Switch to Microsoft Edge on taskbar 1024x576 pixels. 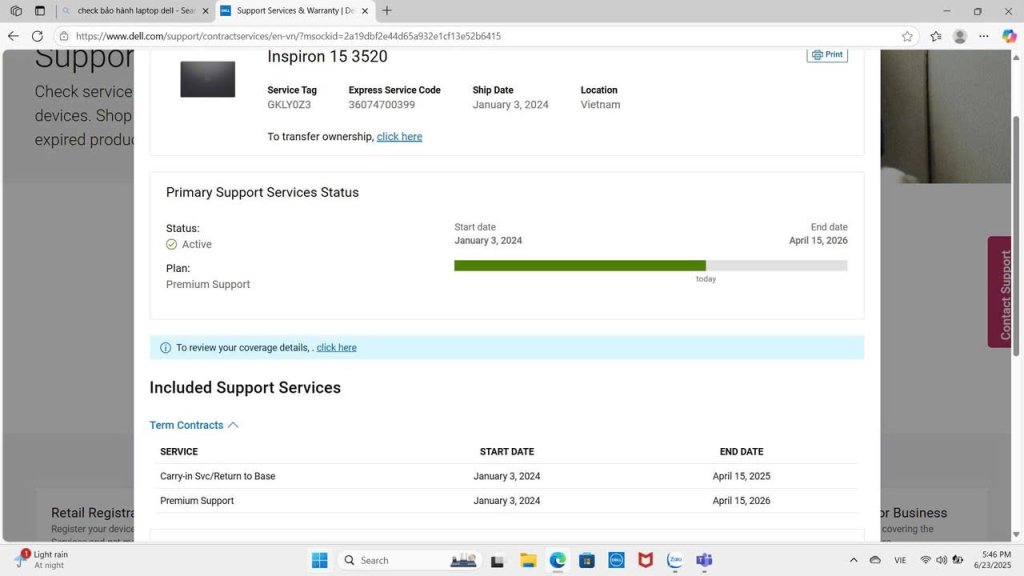pyautogui.click(x=557, y=560)
